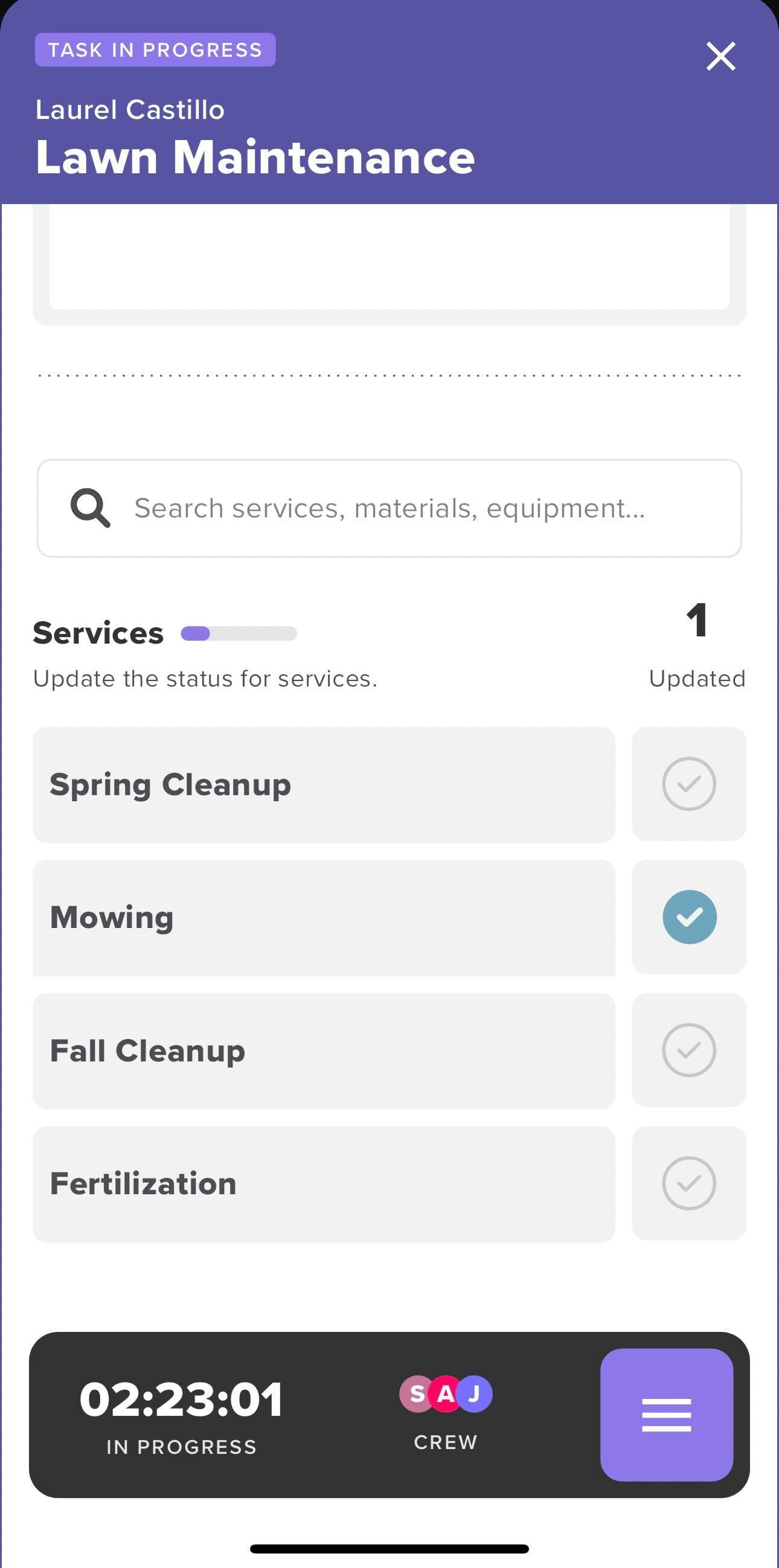Screen dimensions: 779x1568
Task: Expand the Fall Cleanup service row
Action: [324, 1051]
